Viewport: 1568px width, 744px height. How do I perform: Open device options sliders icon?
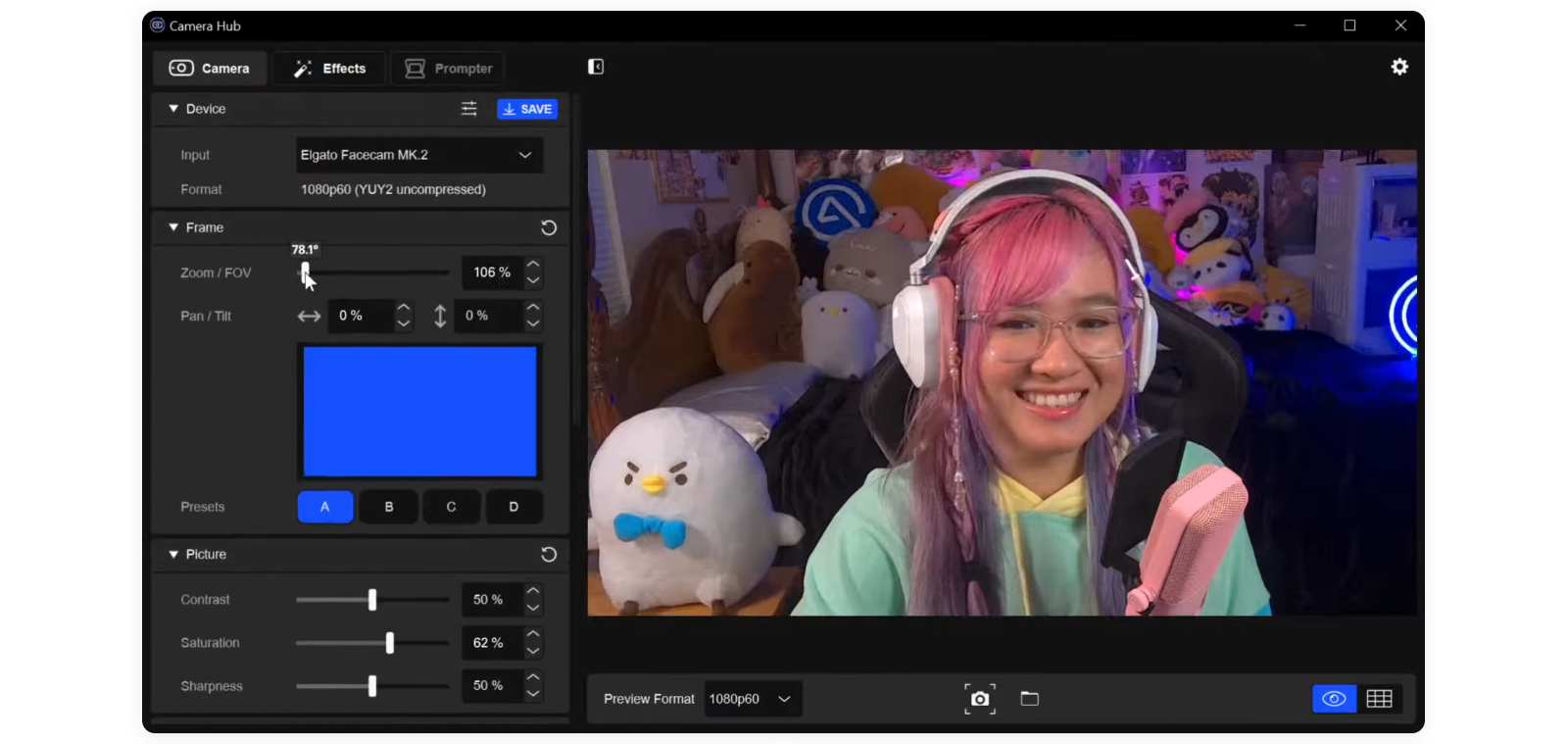point(469,109)
